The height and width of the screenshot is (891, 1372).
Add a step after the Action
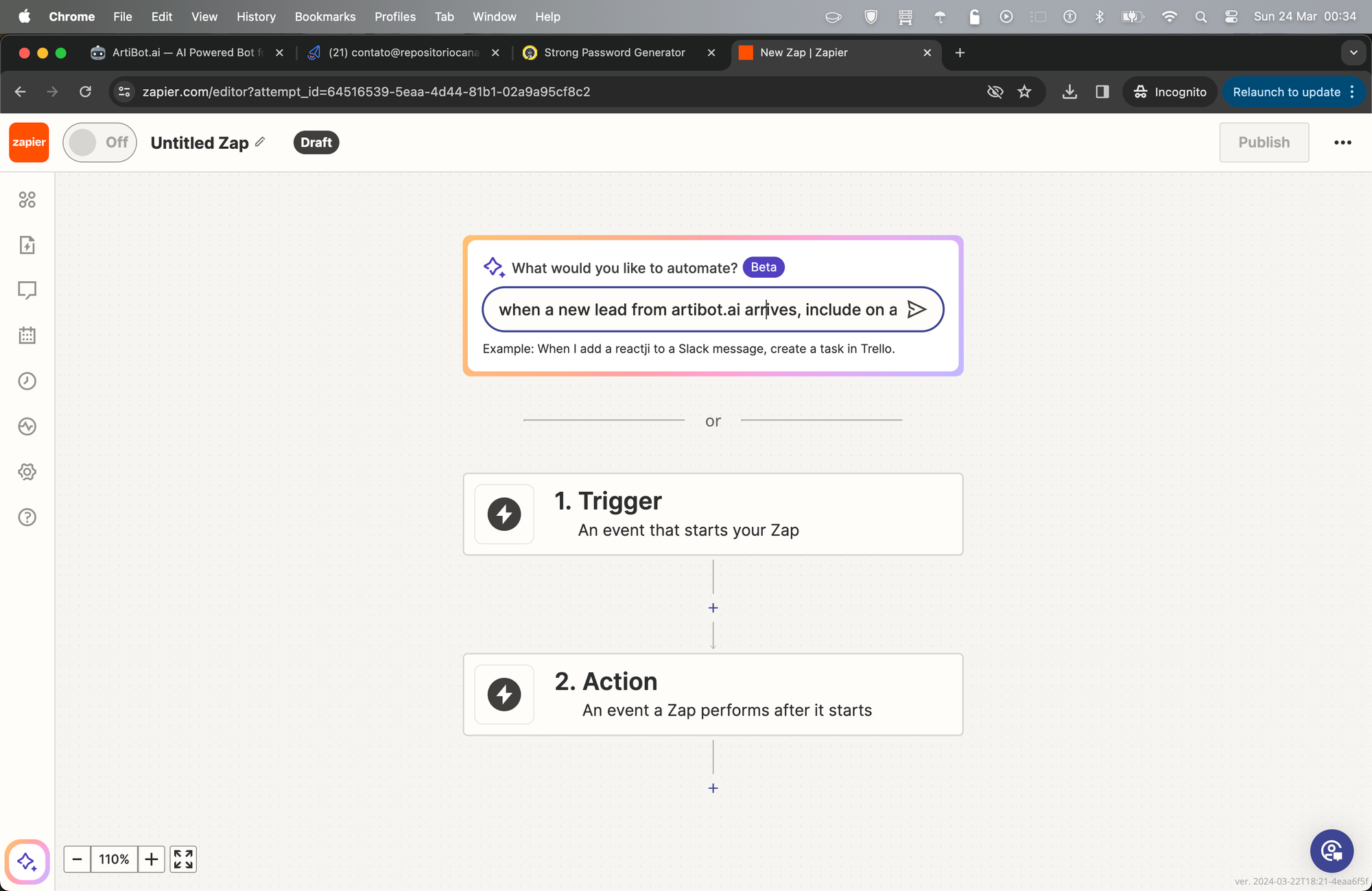[x=713, y=788]
